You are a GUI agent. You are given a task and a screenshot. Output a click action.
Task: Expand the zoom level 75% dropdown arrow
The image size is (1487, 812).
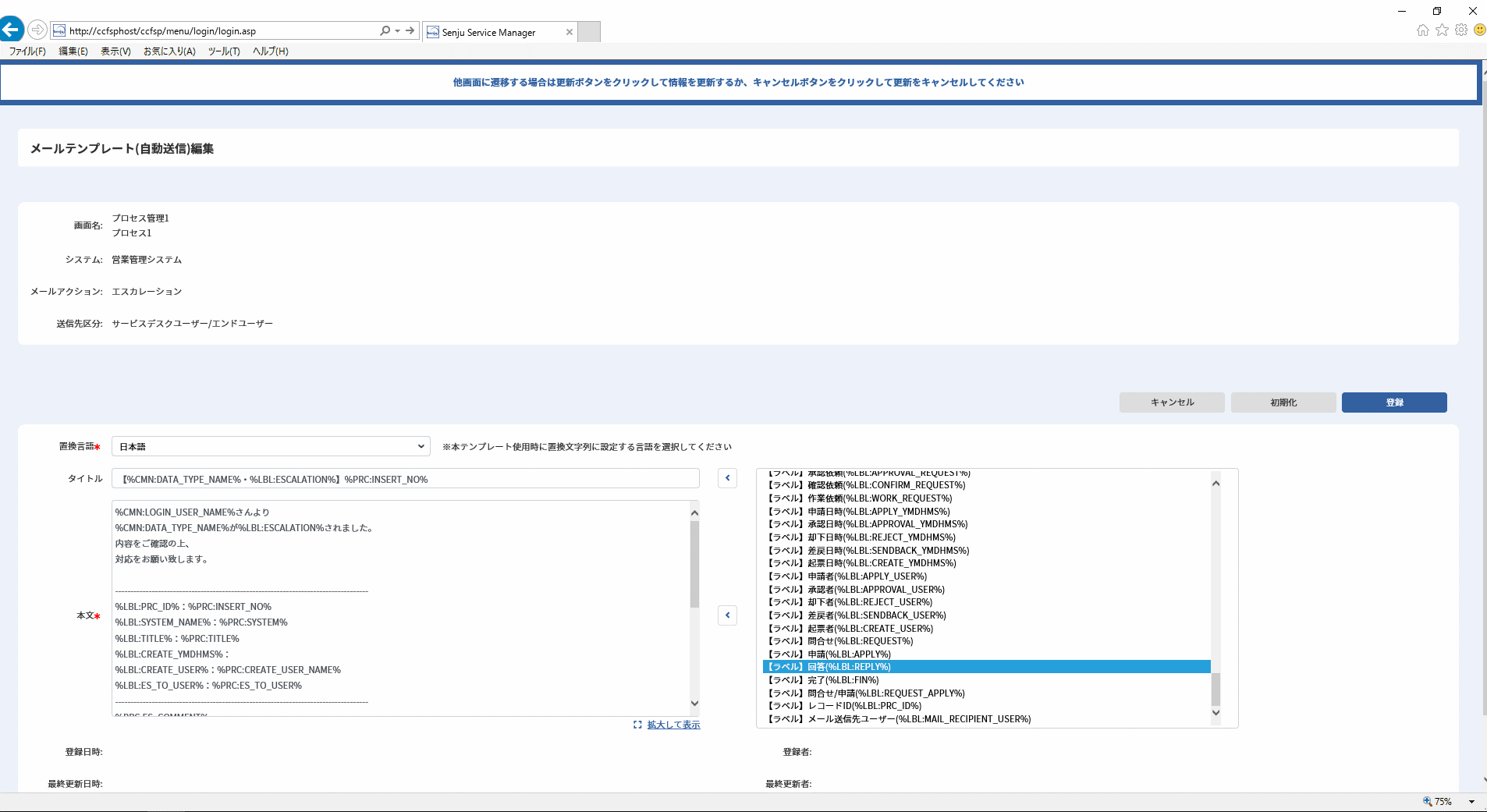point(1472,802)
